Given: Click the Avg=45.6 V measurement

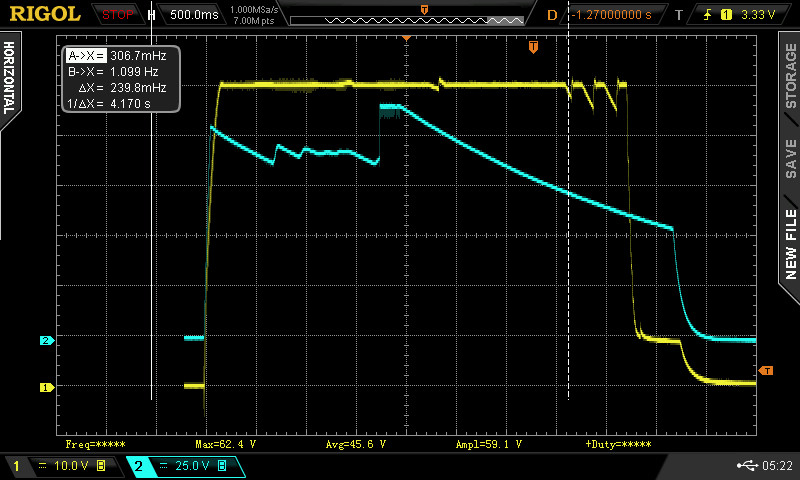Looking at the screenshot, I should point(356,444).
